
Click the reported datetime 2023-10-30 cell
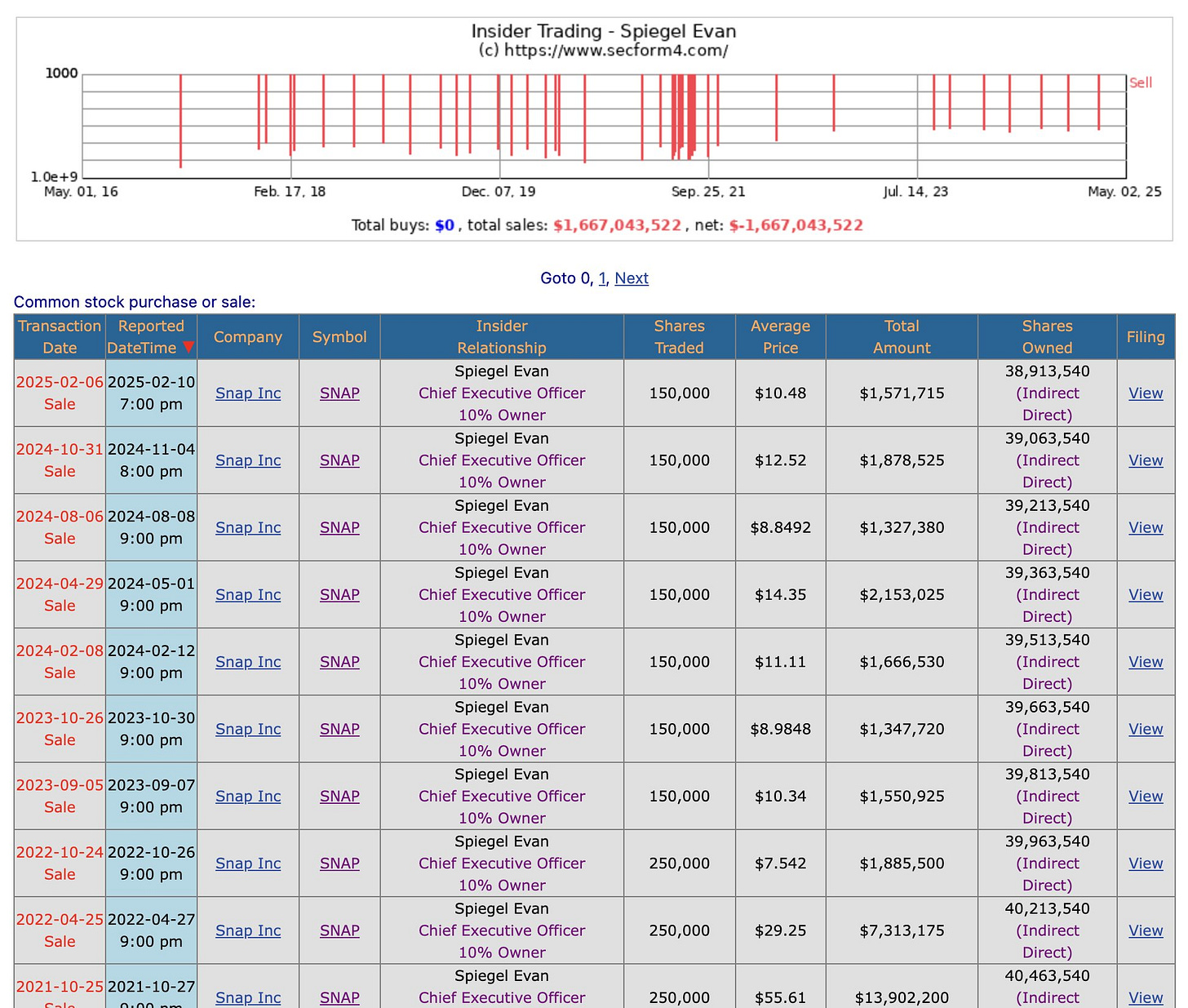tap(151, 729)
